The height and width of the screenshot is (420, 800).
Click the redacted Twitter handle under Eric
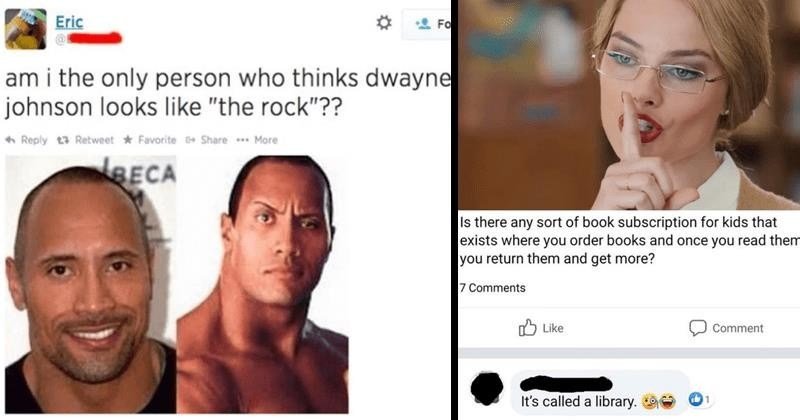[94, 39]
